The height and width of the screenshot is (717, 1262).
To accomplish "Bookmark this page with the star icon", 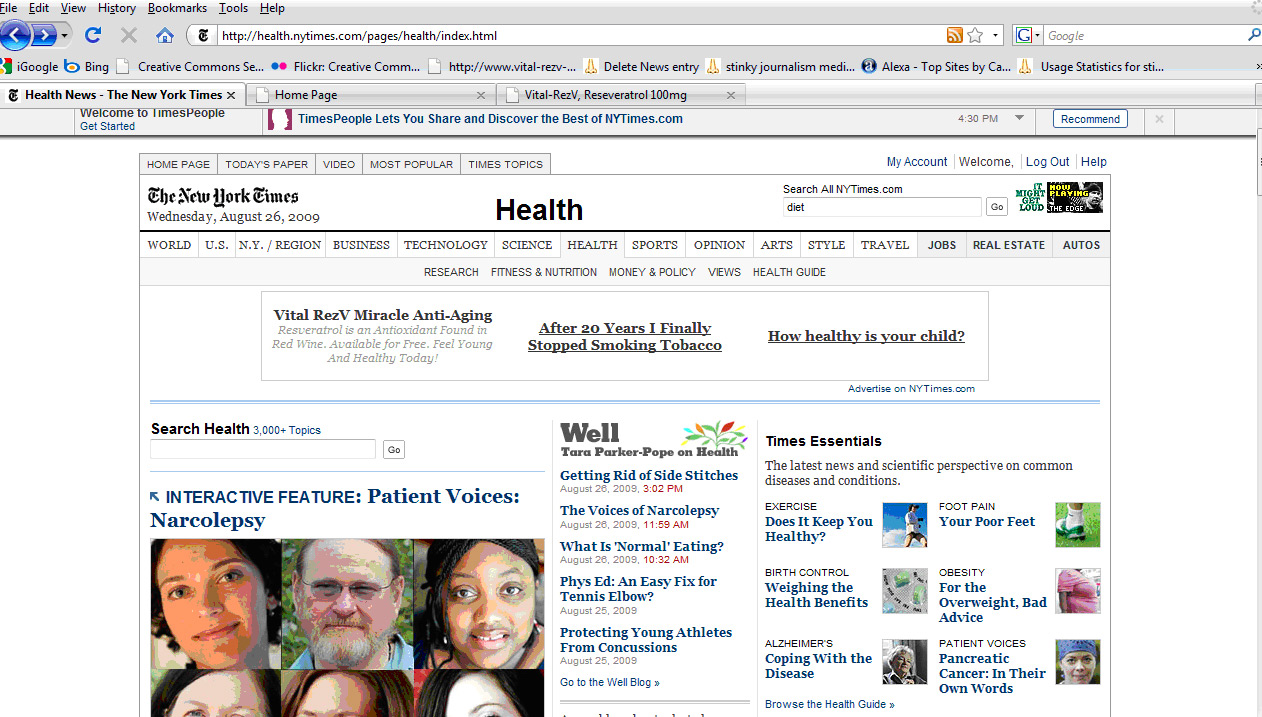I will [x=975, y=36].
